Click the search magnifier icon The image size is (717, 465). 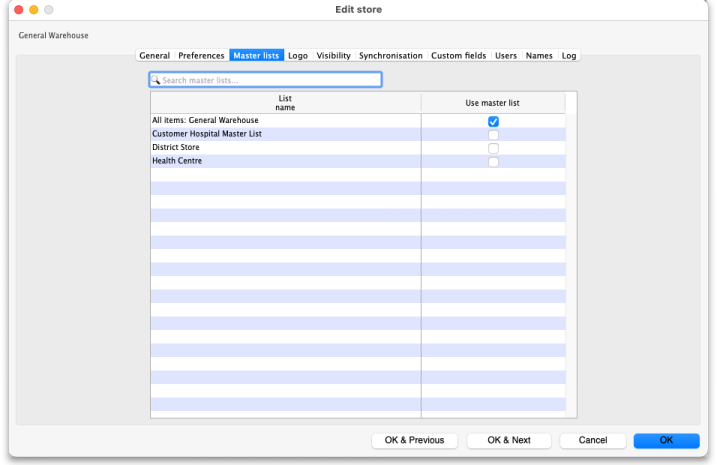tap(156, 80)
